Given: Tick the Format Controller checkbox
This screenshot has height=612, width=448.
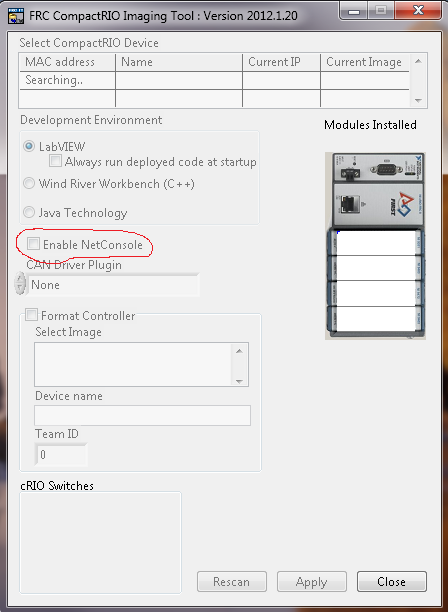Looking at the screenshot, I should tap(31, 315).
